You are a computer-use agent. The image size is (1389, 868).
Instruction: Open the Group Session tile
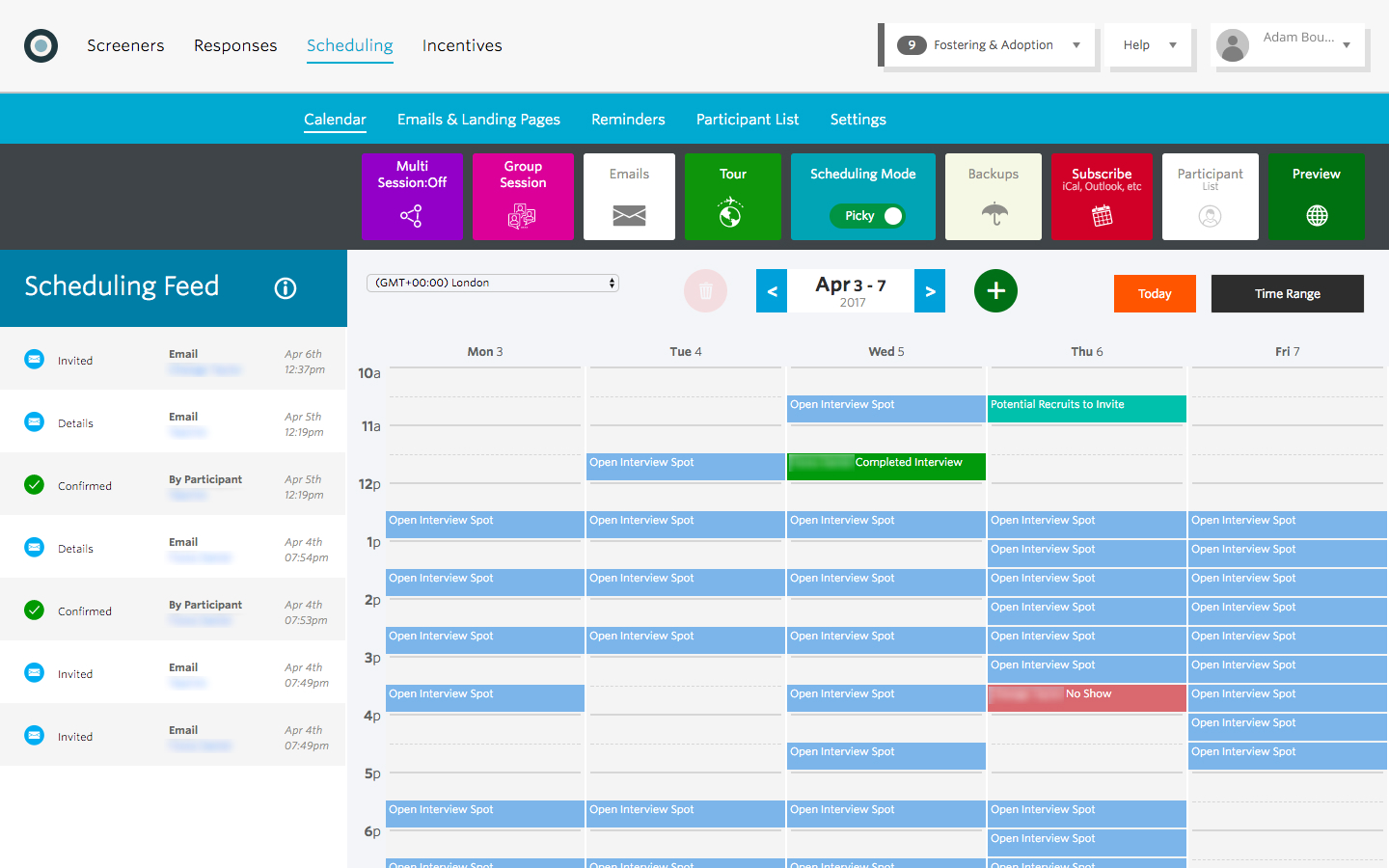pyautogui.click(x=523, y=197)
